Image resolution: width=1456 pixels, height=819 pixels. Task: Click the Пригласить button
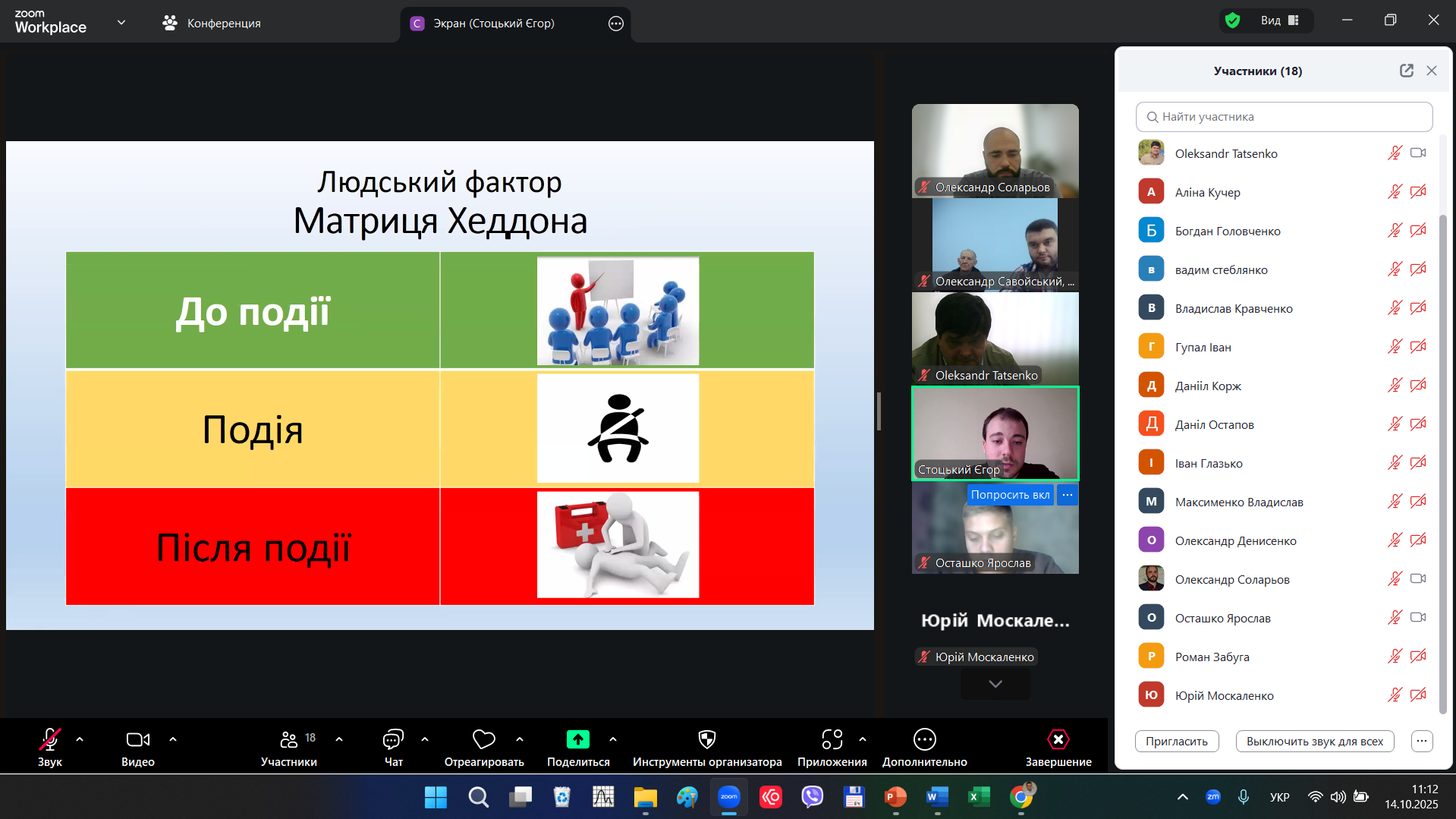tap(1176, 742)
